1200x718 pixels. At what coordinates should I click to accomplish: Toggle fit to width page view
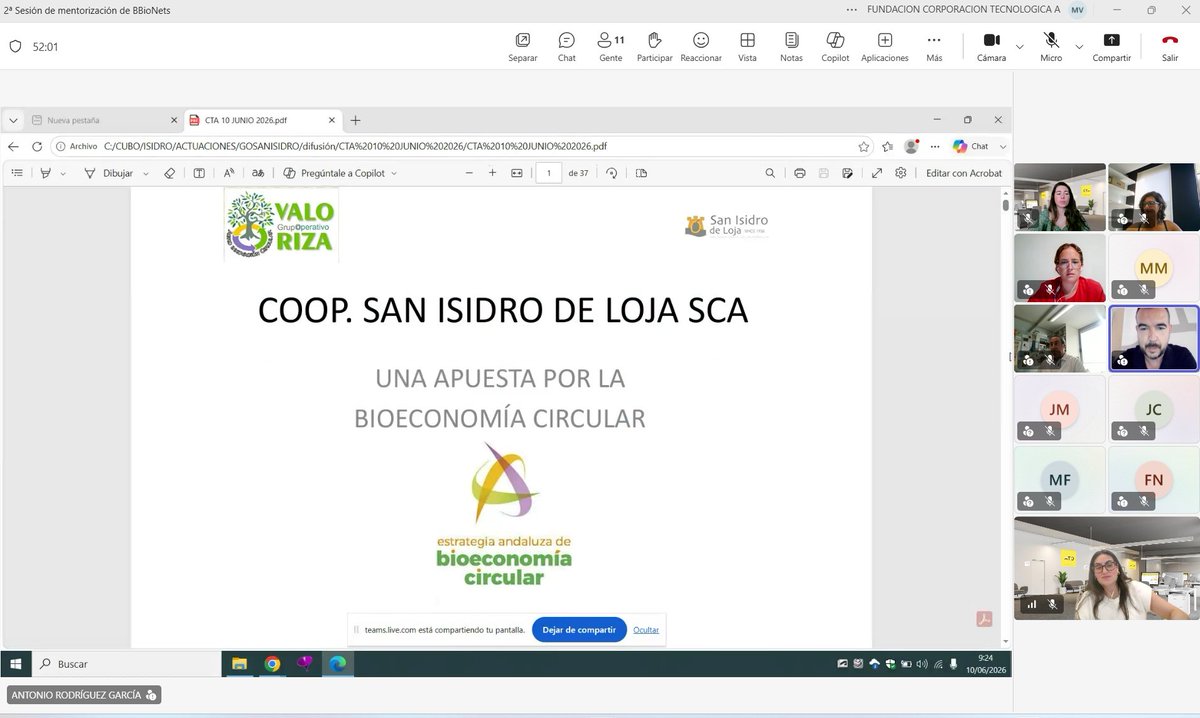click(x=517, y=173)
